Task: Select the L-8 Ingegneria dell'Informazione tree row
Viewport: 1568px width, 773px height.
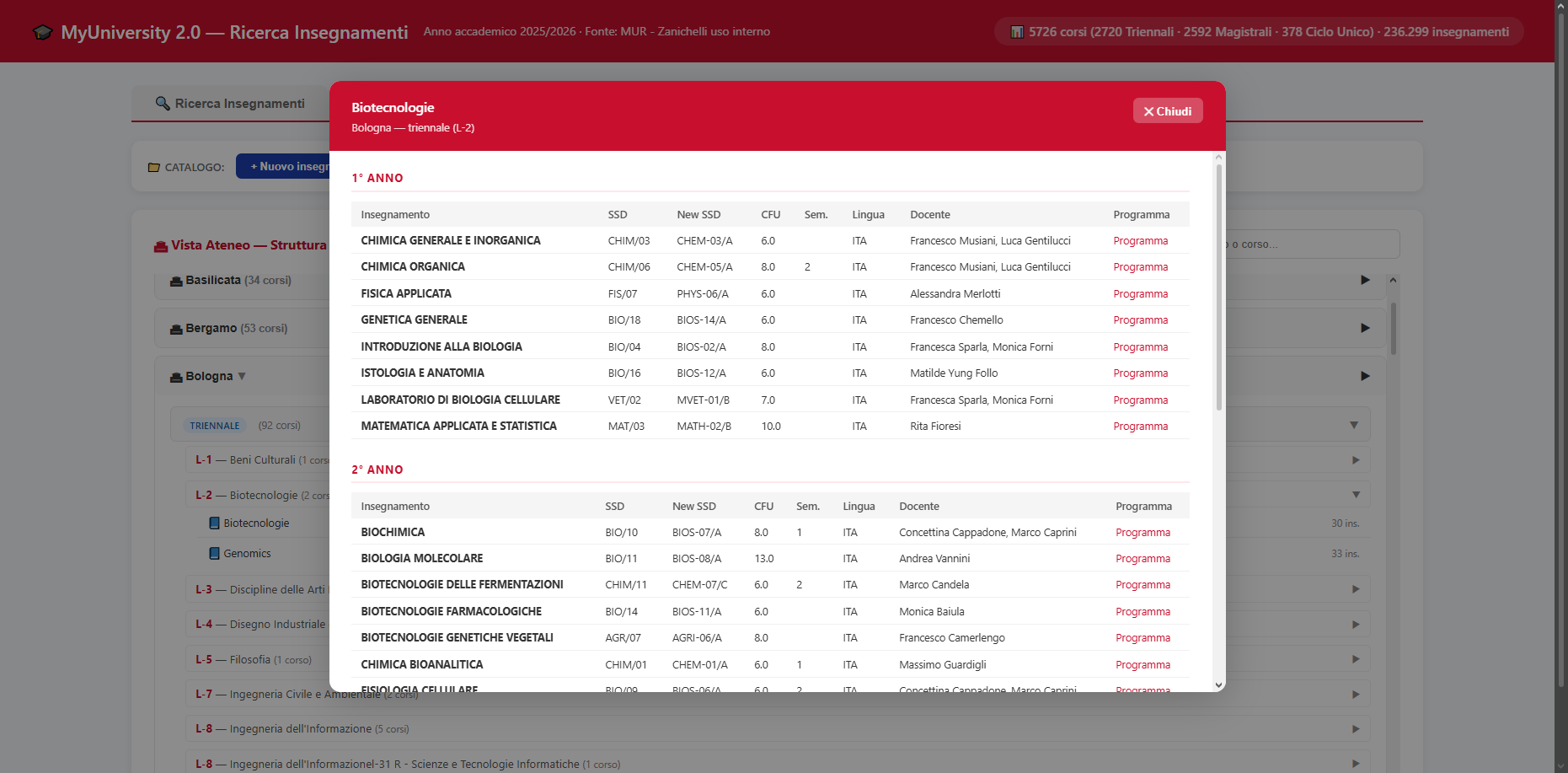Action: (x=778, y=729)
